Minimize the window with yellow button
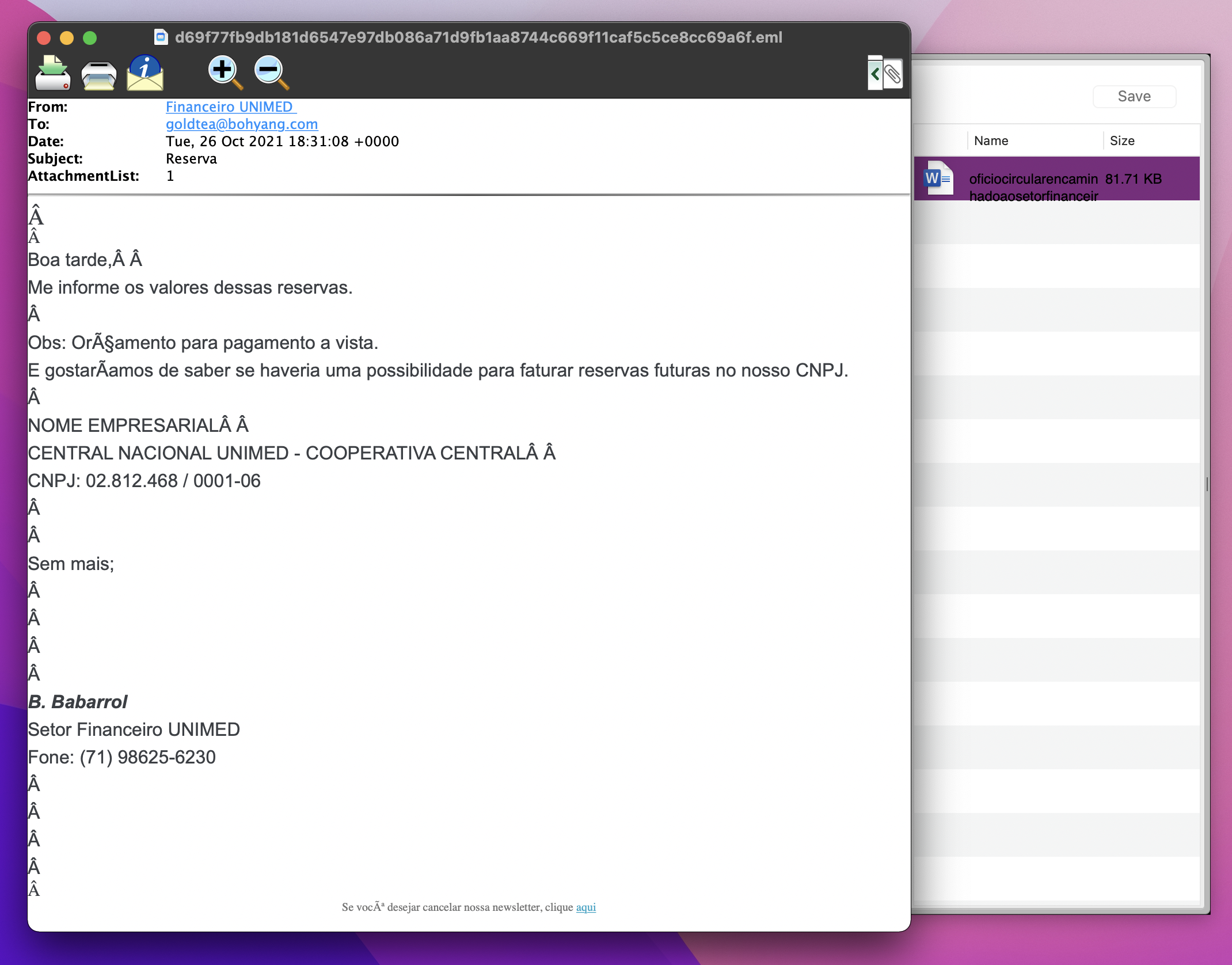 tap(67, 38)
